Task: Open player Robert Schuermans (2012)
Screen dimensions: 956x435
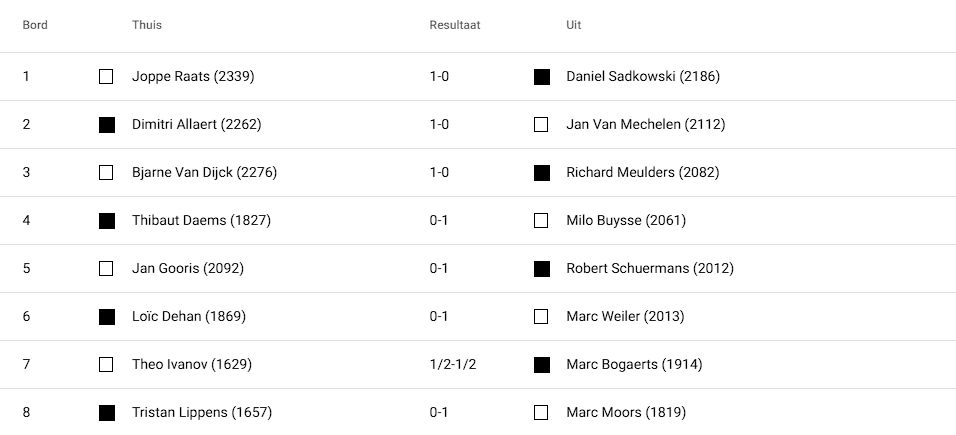Action: click(x=650, y=269)
